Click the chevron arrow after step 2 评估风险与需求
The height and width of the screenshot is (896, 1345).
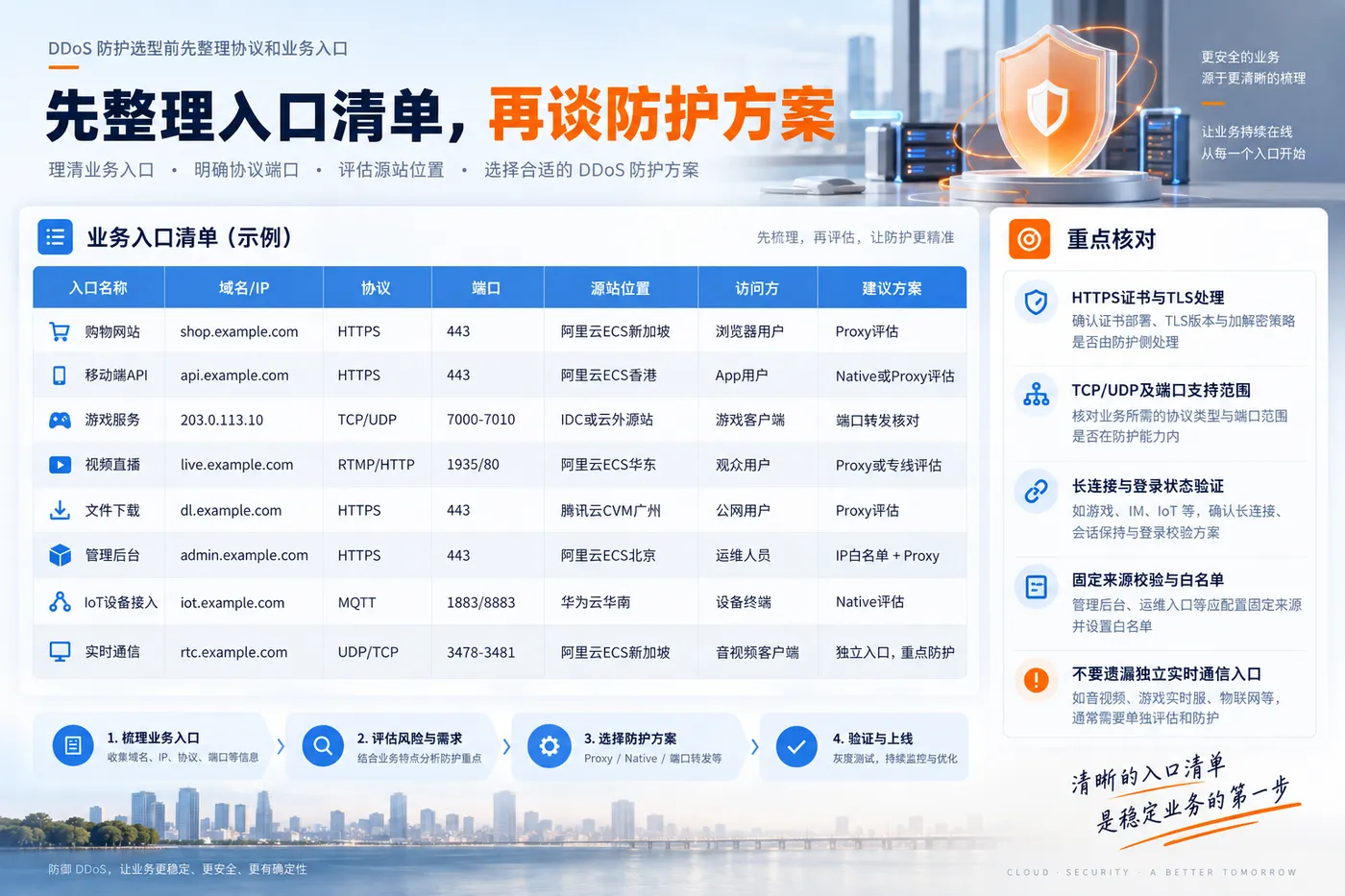(x=506, y=745)
